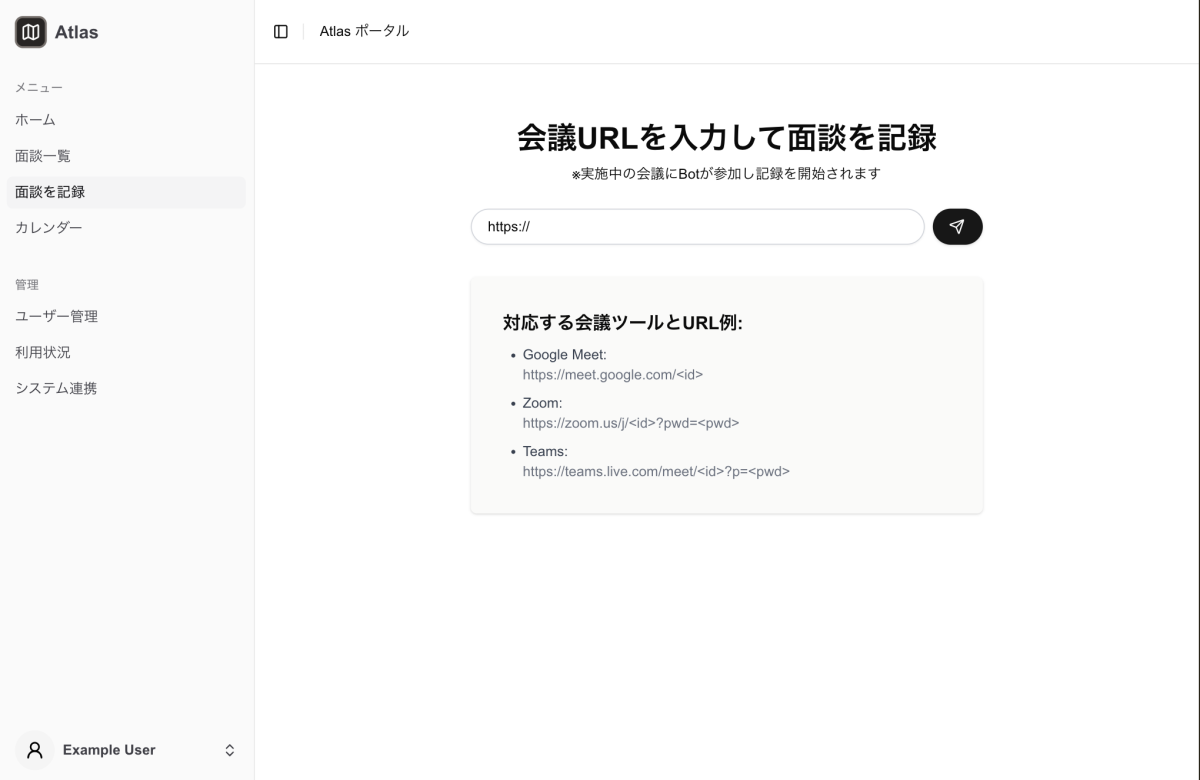Select 面談を記録 in the sidebar
The width and height of the screenshot is (1200, 780).
tap(50, 192)
